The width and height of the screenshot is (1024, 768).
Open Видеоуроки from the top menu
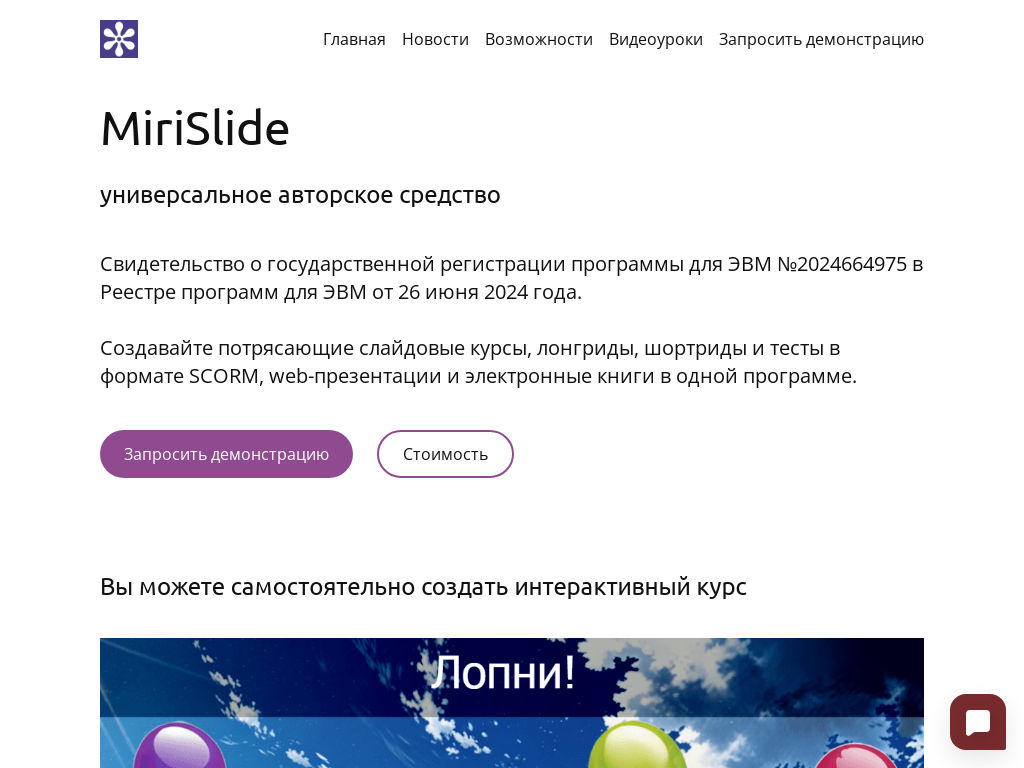(x=656, y=39)
